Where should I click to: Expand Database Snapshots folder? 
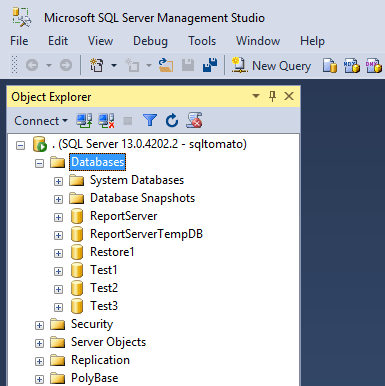point(58,200)
